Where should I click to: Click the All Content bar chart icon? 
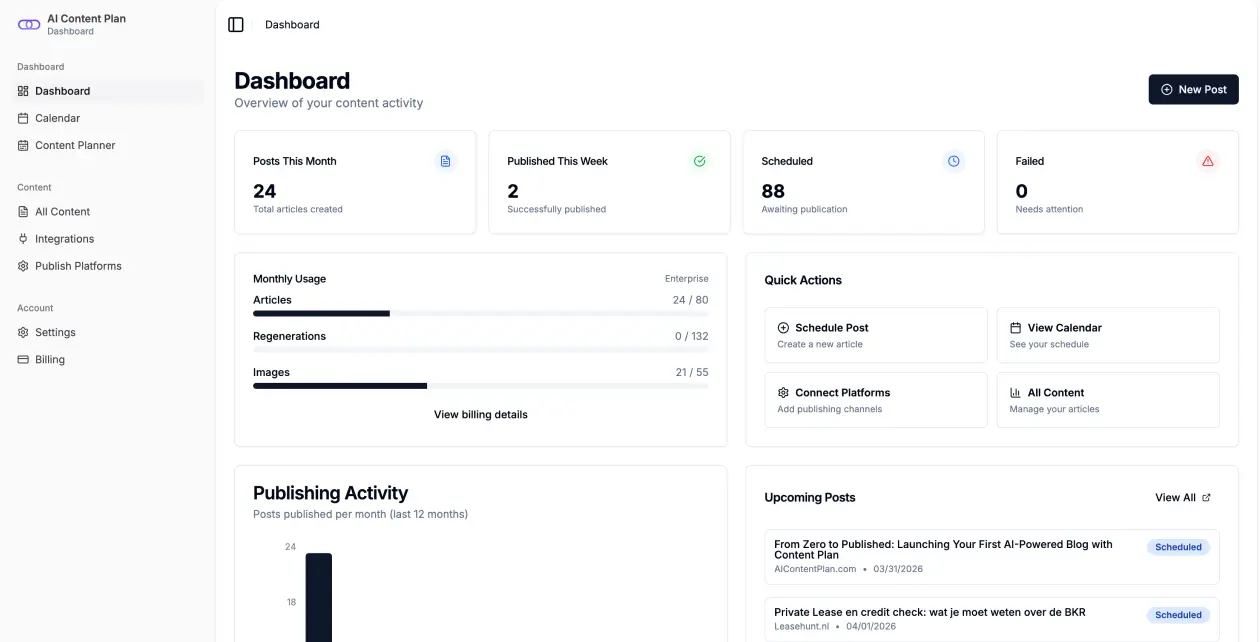[x=1016, y=393]
